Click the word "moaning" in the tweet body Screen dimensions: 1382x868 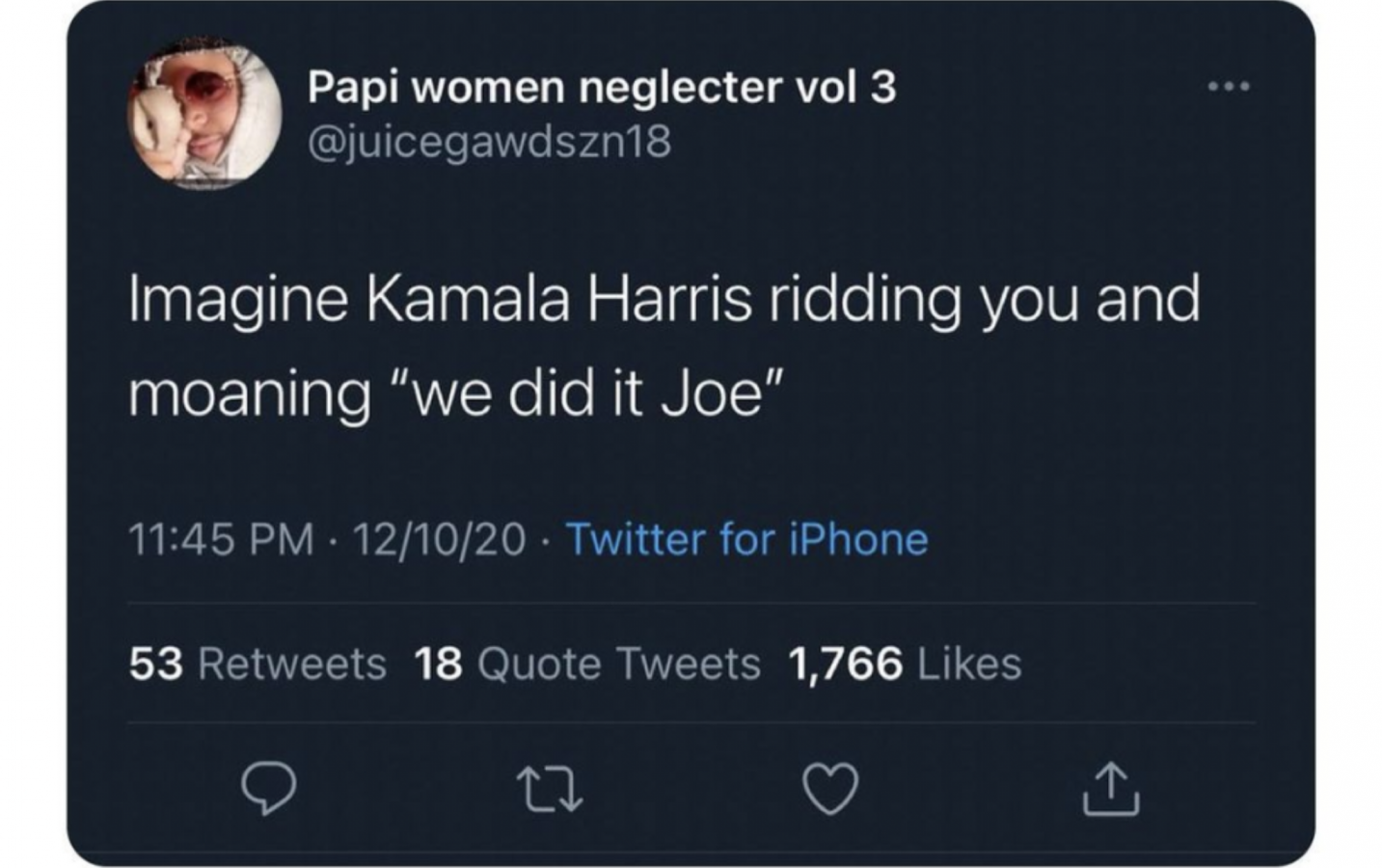coord(249,395)
